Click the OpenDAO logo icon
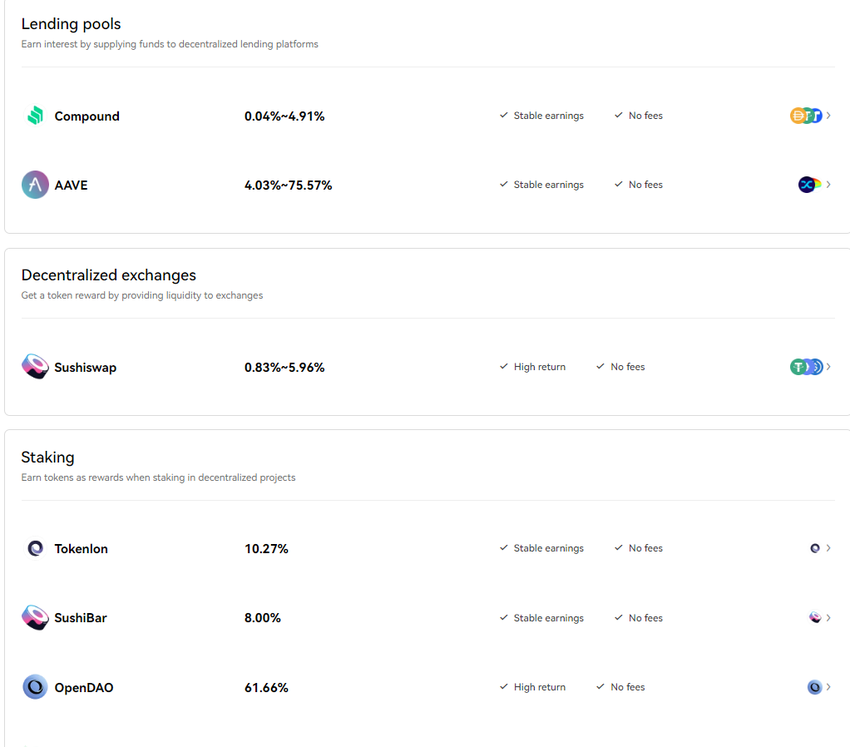This screenshot has width=850, height=747. [35, 687]
